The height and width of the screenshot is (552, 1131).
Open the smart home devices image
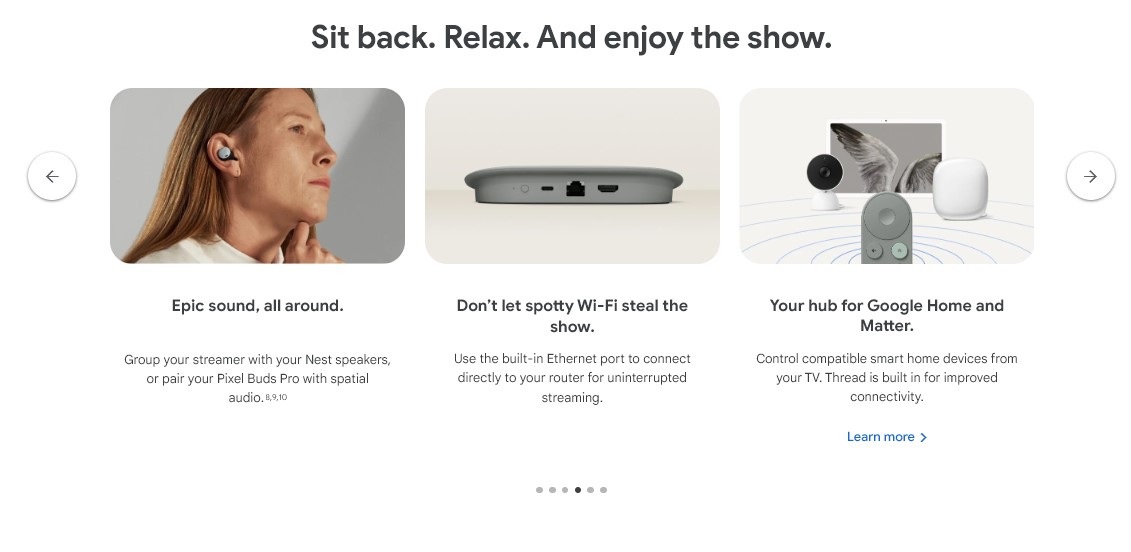coord(886,176)
